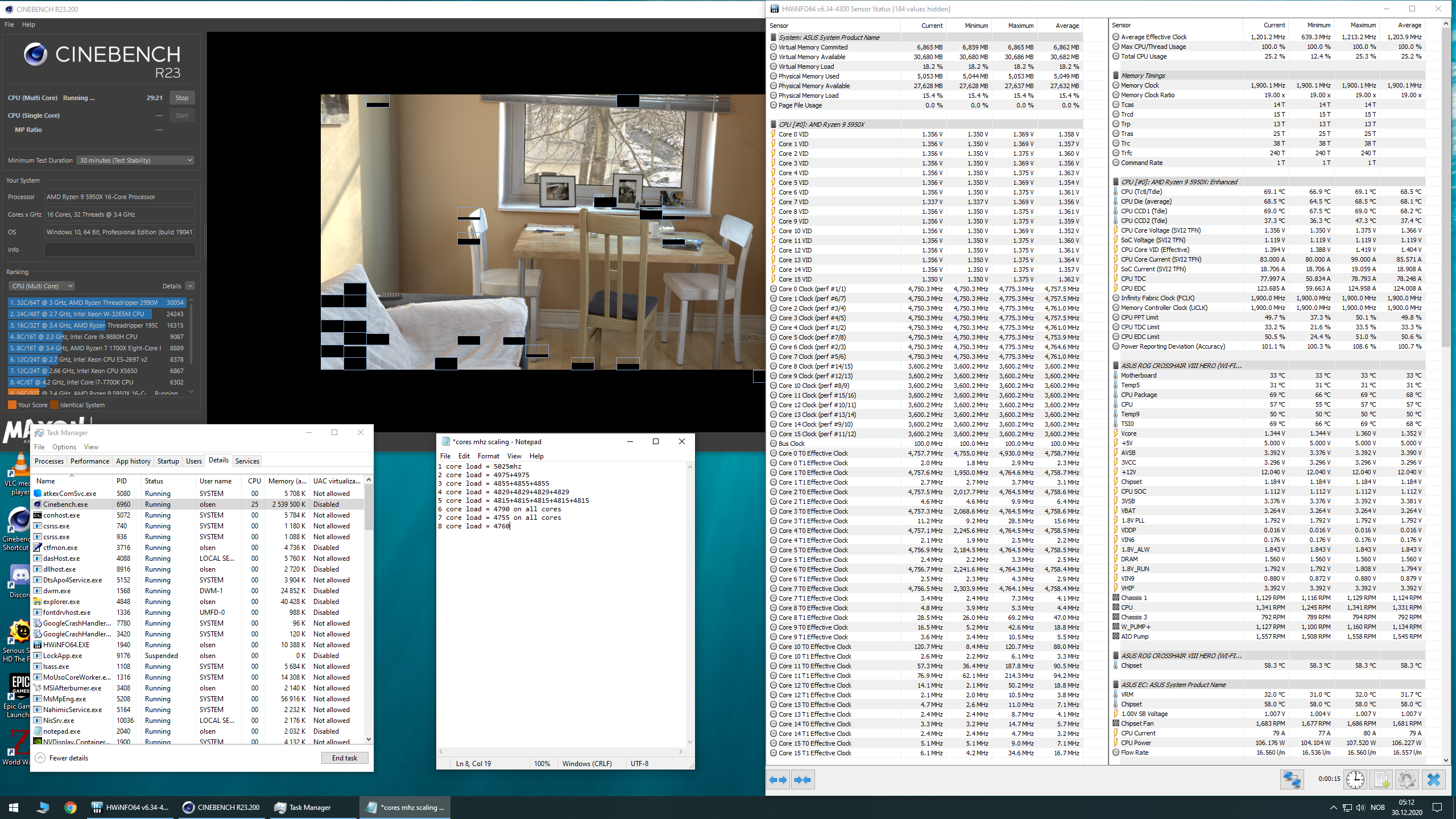Image resolution: width=1456 pixels, height=819 pixels.
Task: Open the Discord desktop shortcut
Action: pyautogui.click(x=19, y=581)
